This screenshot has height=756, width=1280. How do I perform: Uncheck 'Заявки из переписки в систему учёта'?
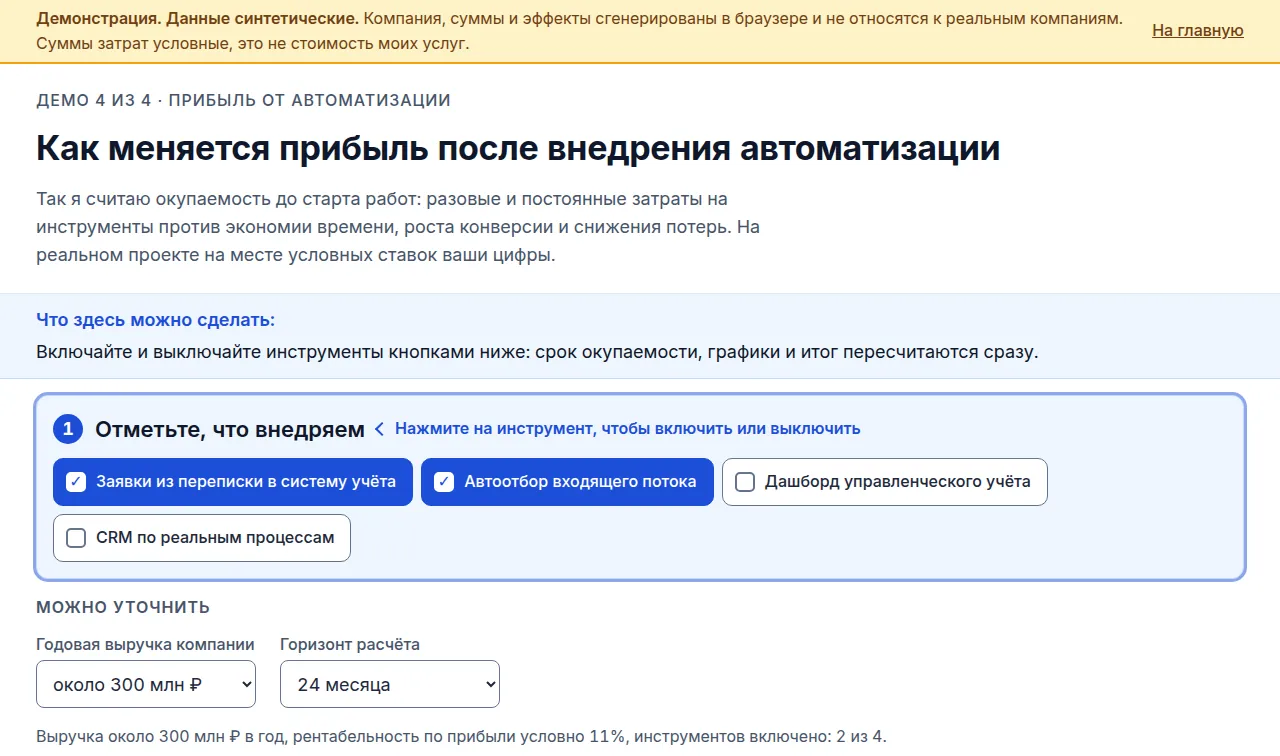click(233, 482)
